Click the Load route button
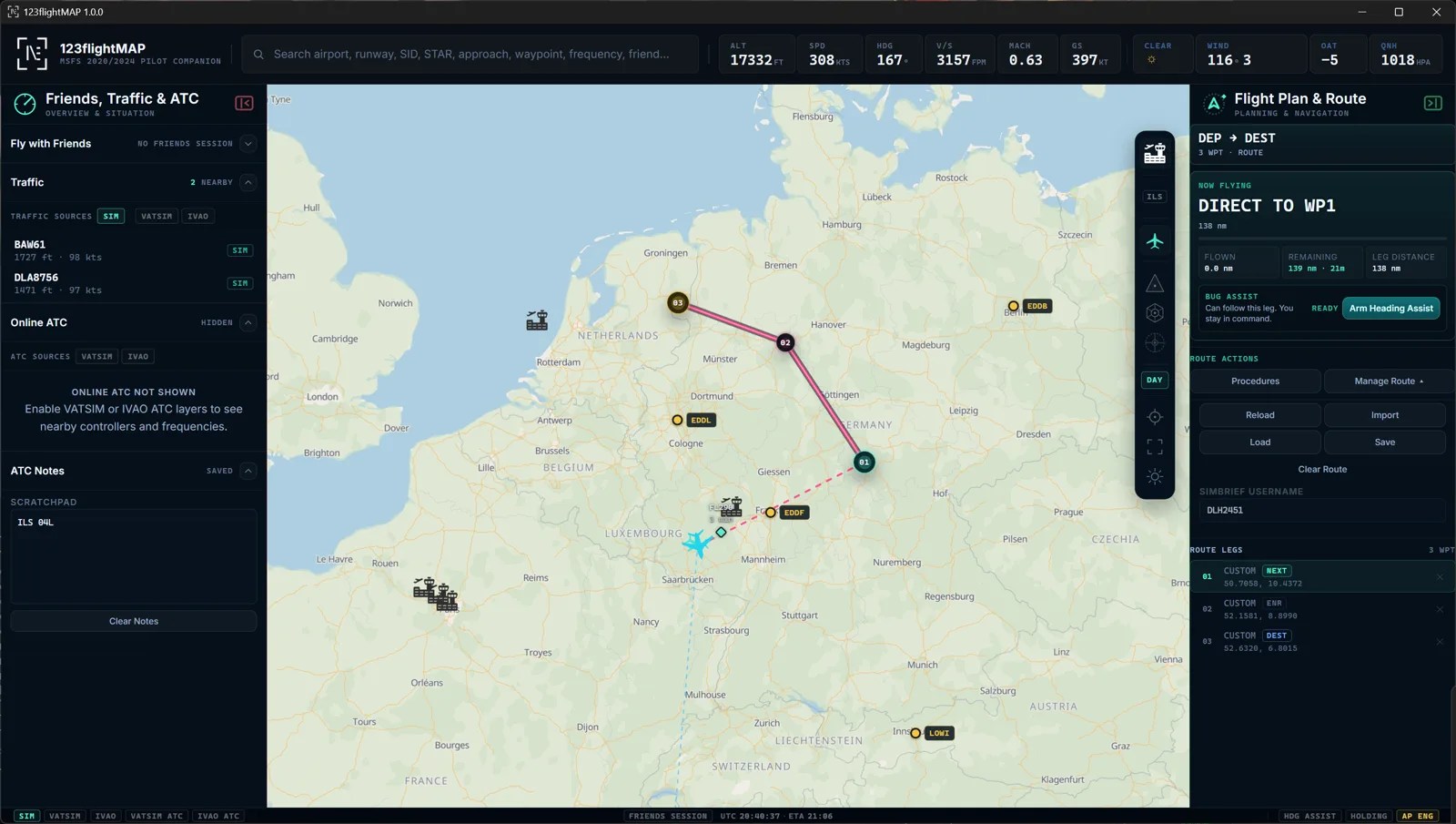Screen dimensions: 1456x824 (x=1259, y=443)
